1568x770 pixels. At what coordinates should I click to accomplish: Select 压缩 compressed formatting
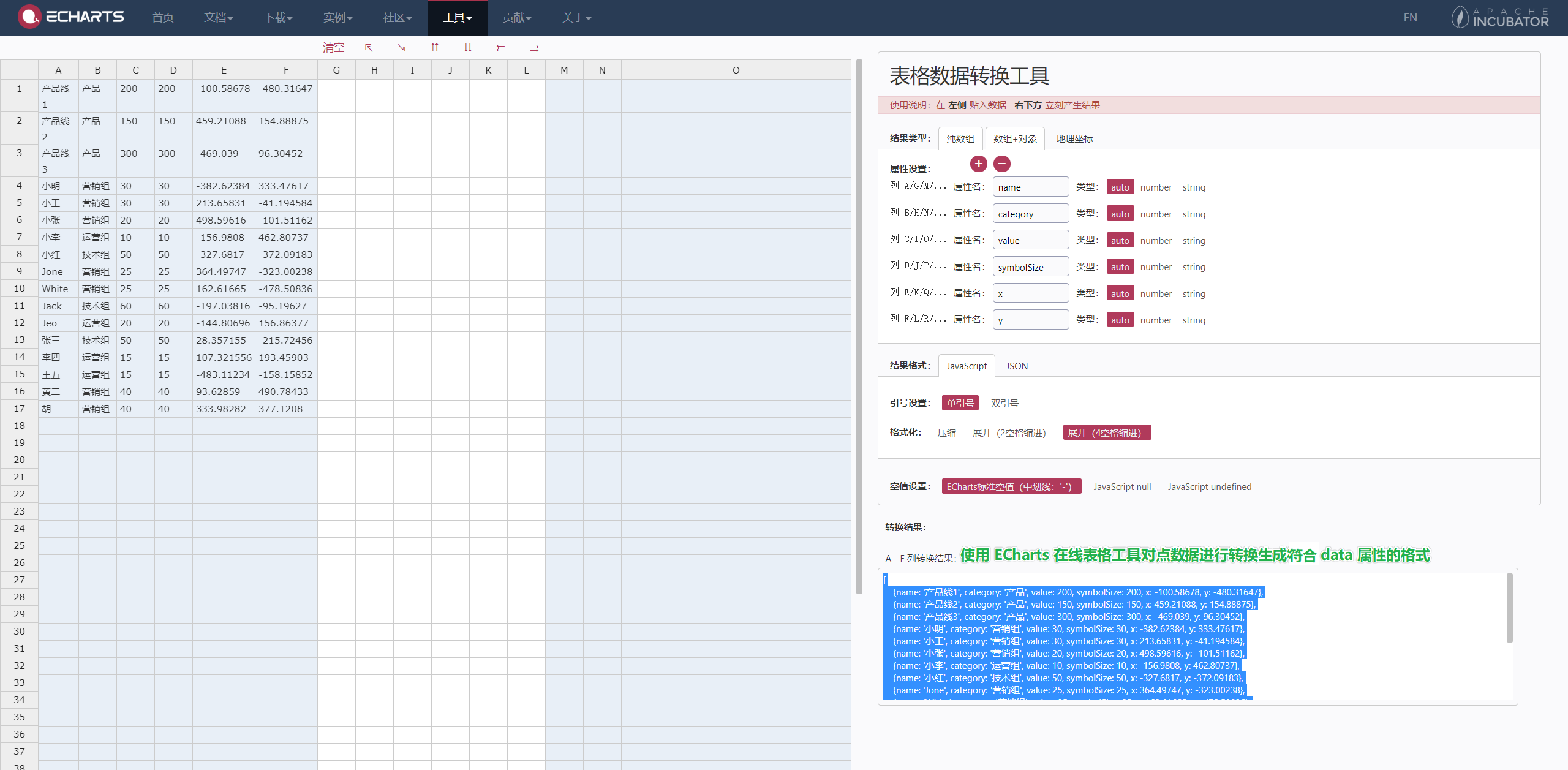point(947,432)
